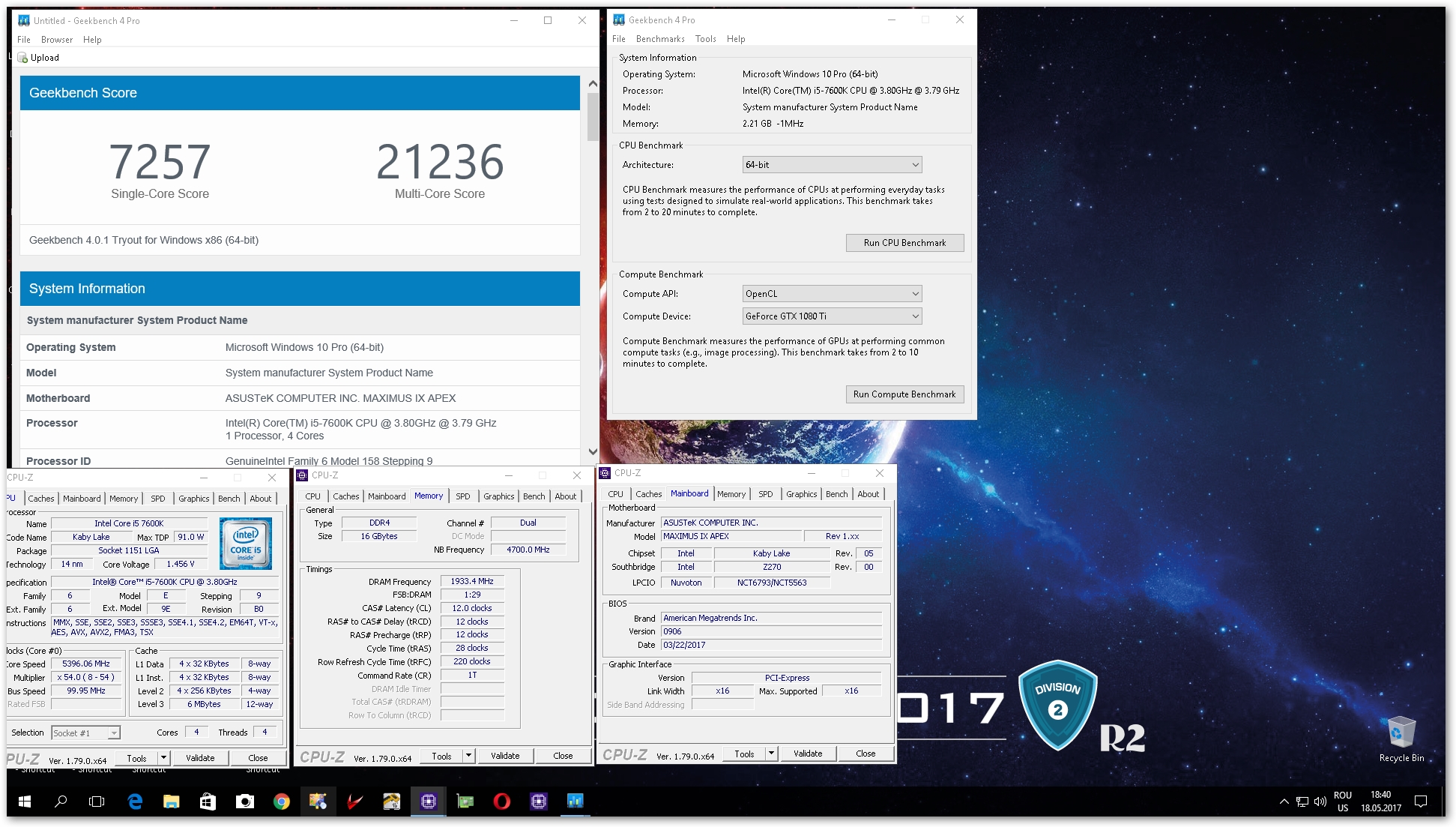Open Graphics tab in Mainboard CPU-Z window
The width and height of the screenshot is (1456, 827).
pos(801,494)
